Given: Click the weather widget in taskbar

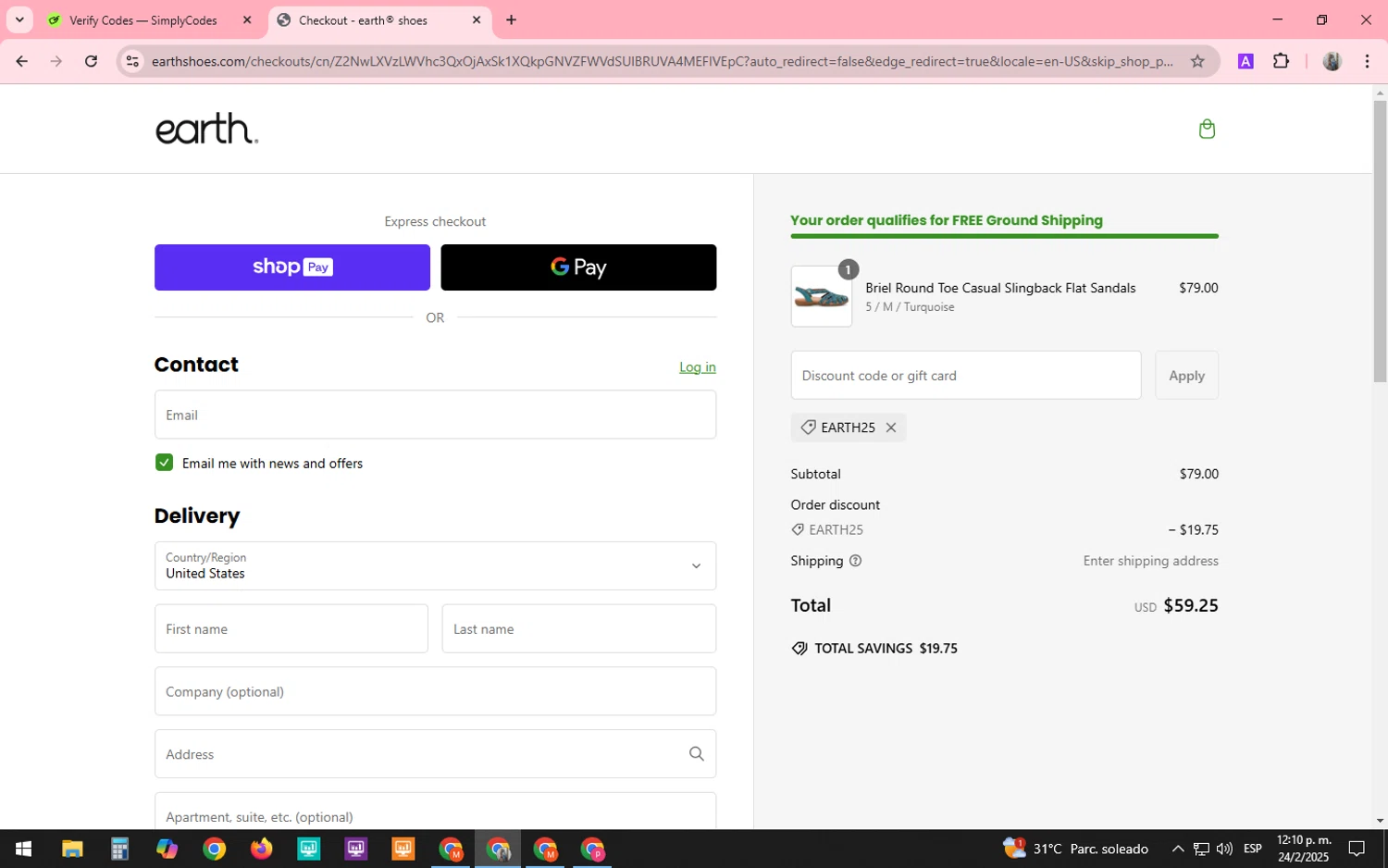Looking at the screenshot, I should [x=1075, y=849].
